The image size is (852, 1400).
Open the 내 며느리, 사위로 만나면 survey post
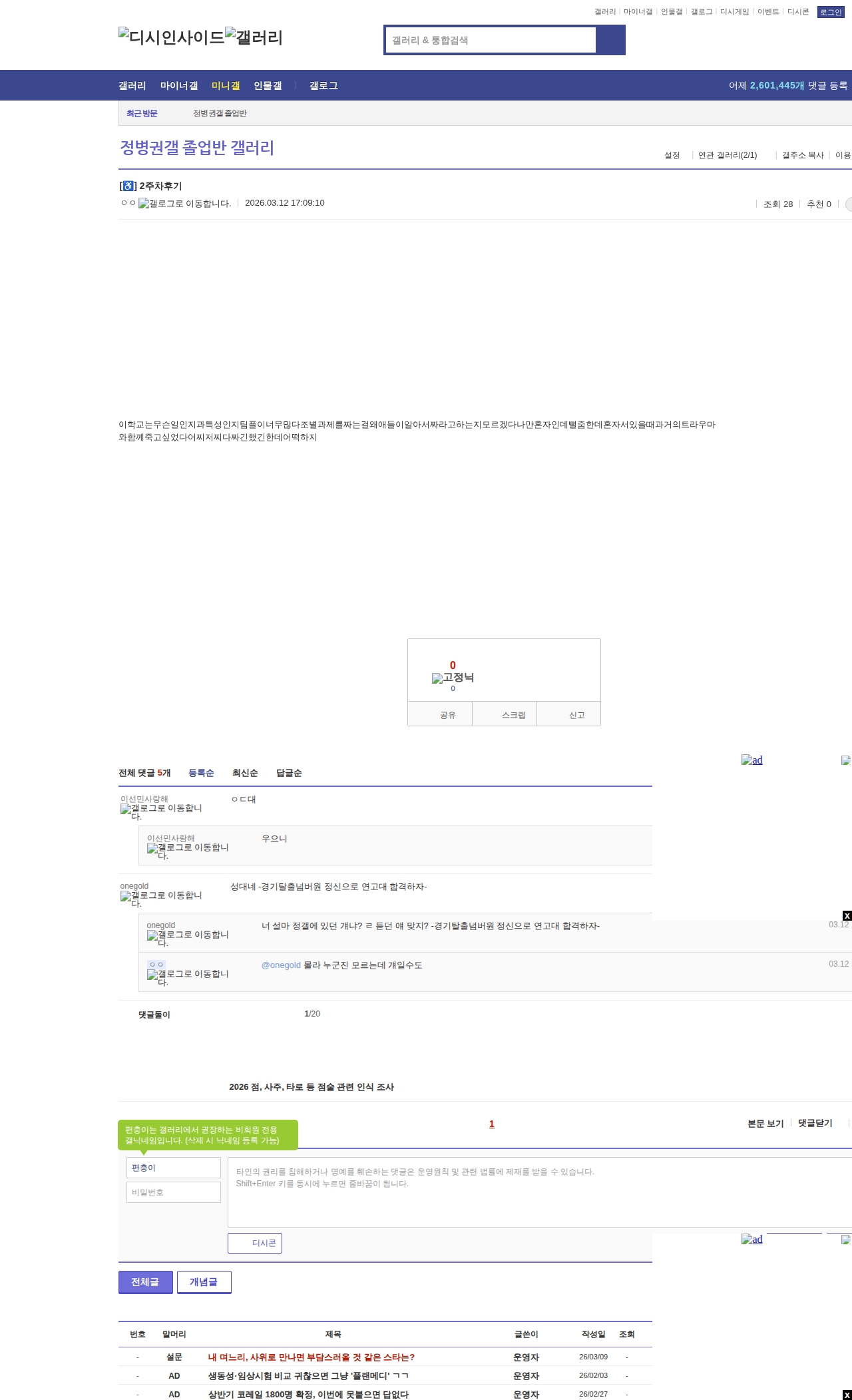coord(312,1357)
